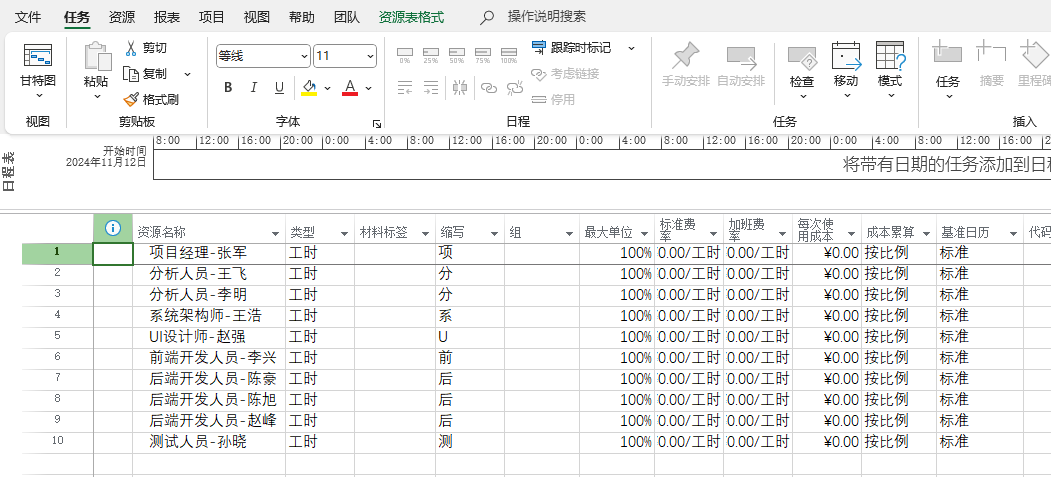Click the 日程表 timeline side label
The image size is (1051, 477).
click(9, 172)
